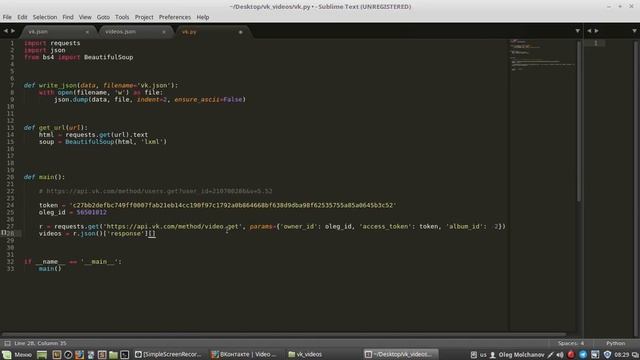Click the oleg_id value 56501012
This screenshot has height=360, width=640.
pos(91,212)
